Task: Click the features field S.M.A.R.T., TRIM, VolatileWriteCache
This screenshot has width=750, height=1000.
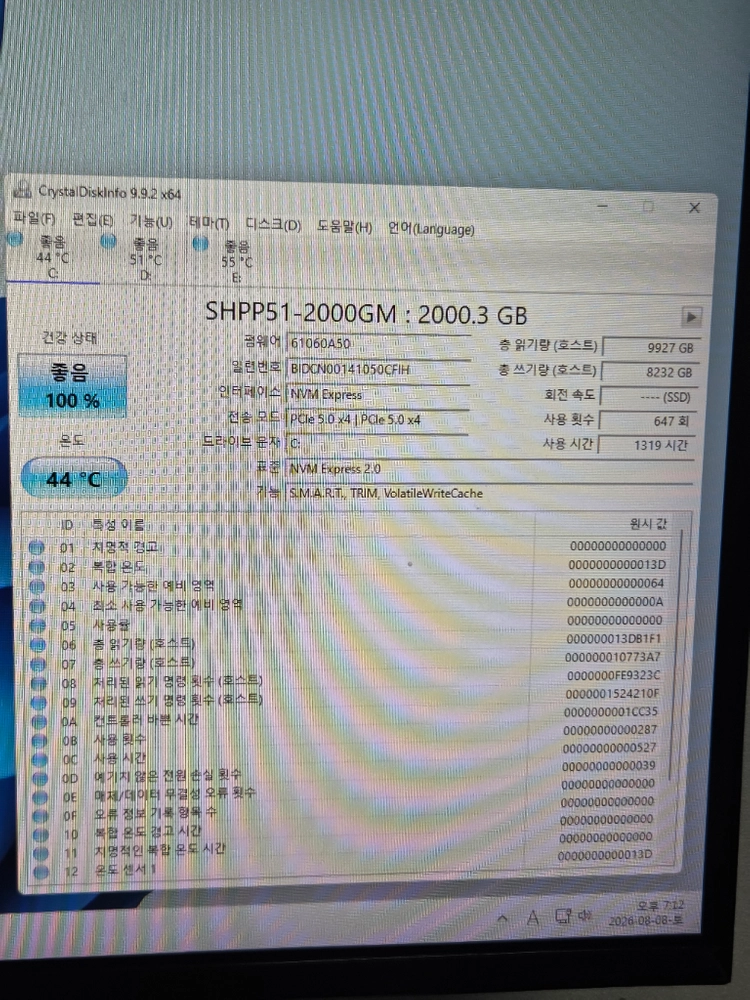Action: (489, 492)
